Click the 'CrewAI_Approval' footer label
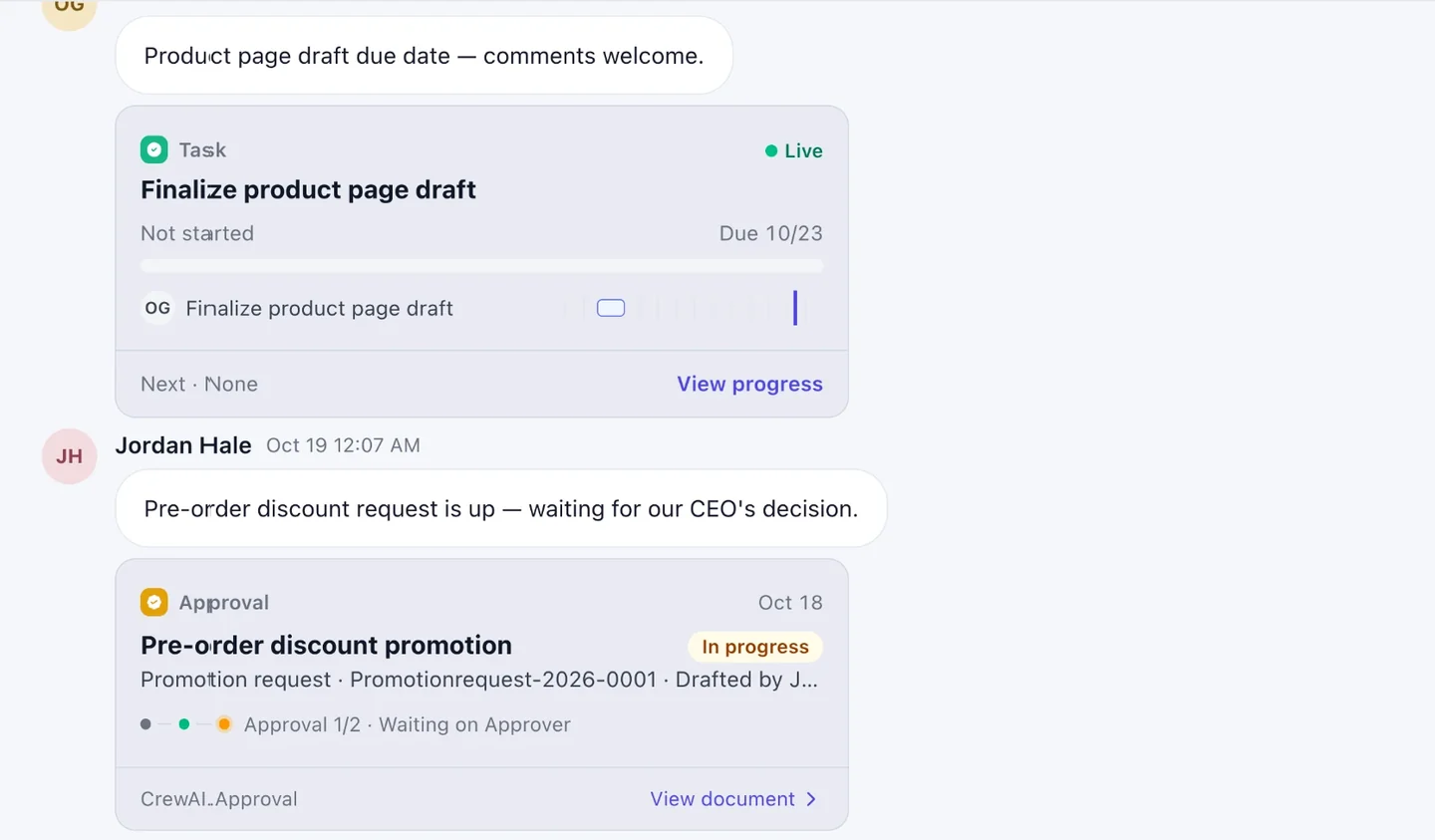1435x840 pixels. pyautogui.click(x=219, y=799)
